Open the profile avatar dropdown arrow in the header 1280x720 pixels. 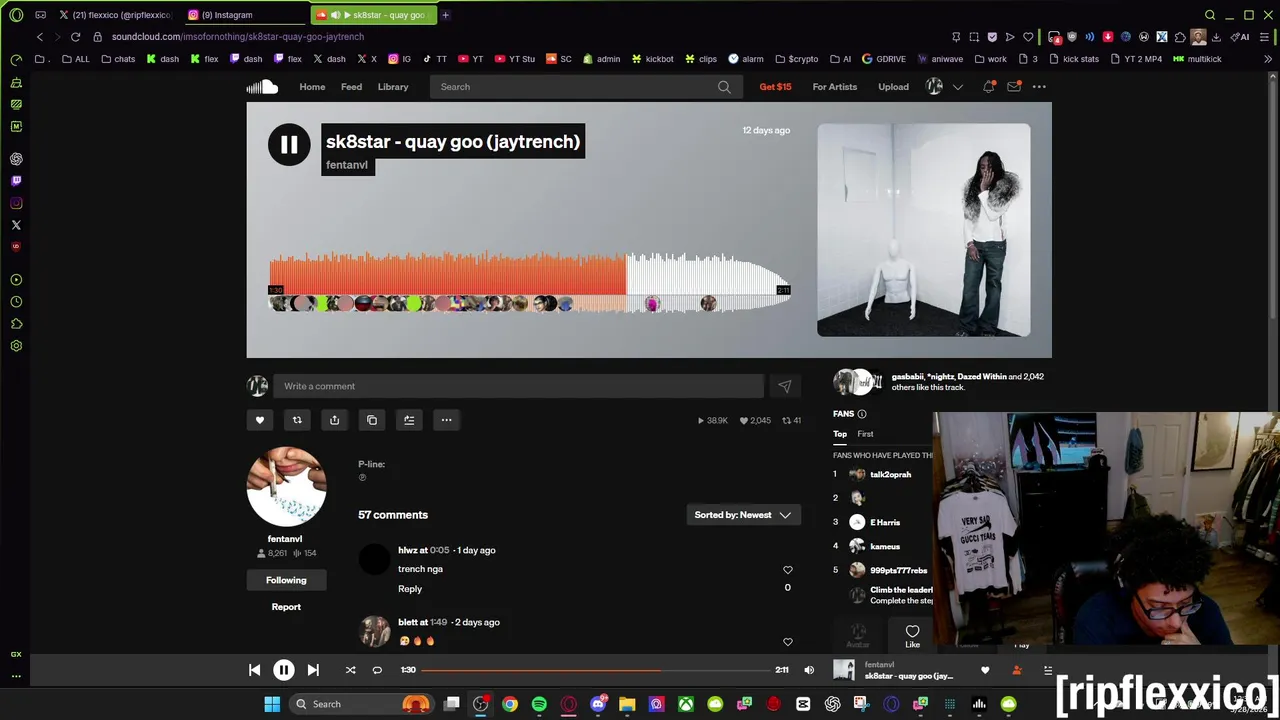coord(958,87)
